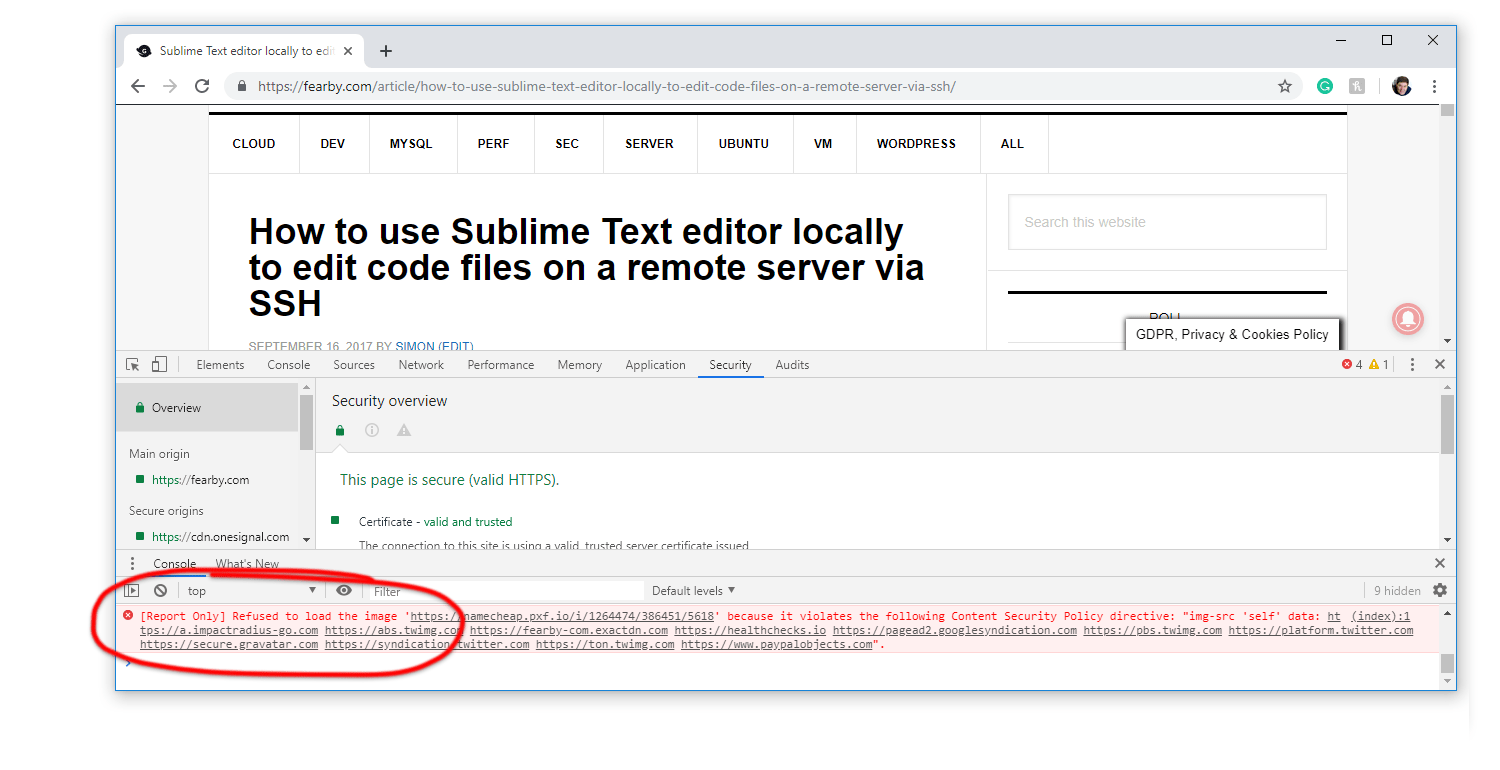
Task: Click the warning triangle security filter icon
Action: [404, 431]
